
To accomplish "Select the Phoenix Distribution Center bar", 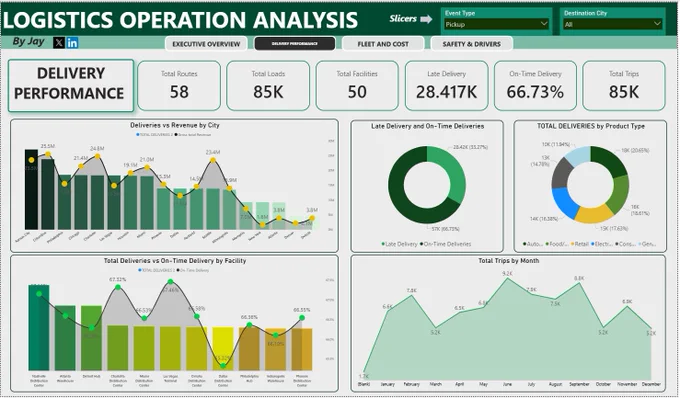I will click(x=302, y=349).
